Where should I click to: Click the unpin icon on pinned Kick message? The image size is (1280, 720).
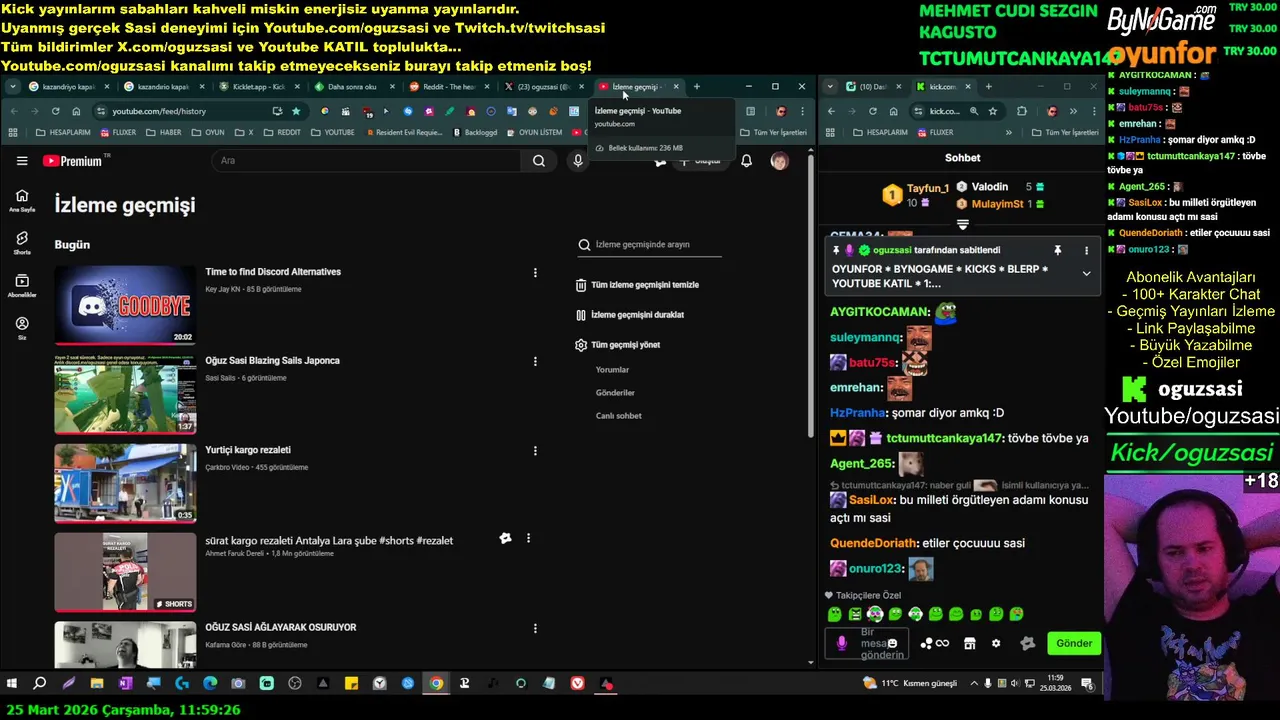(x=1057, y=250)
